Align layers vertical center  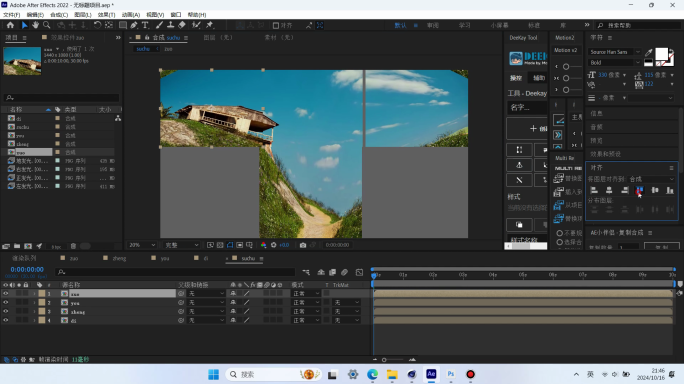pos(655,190)
